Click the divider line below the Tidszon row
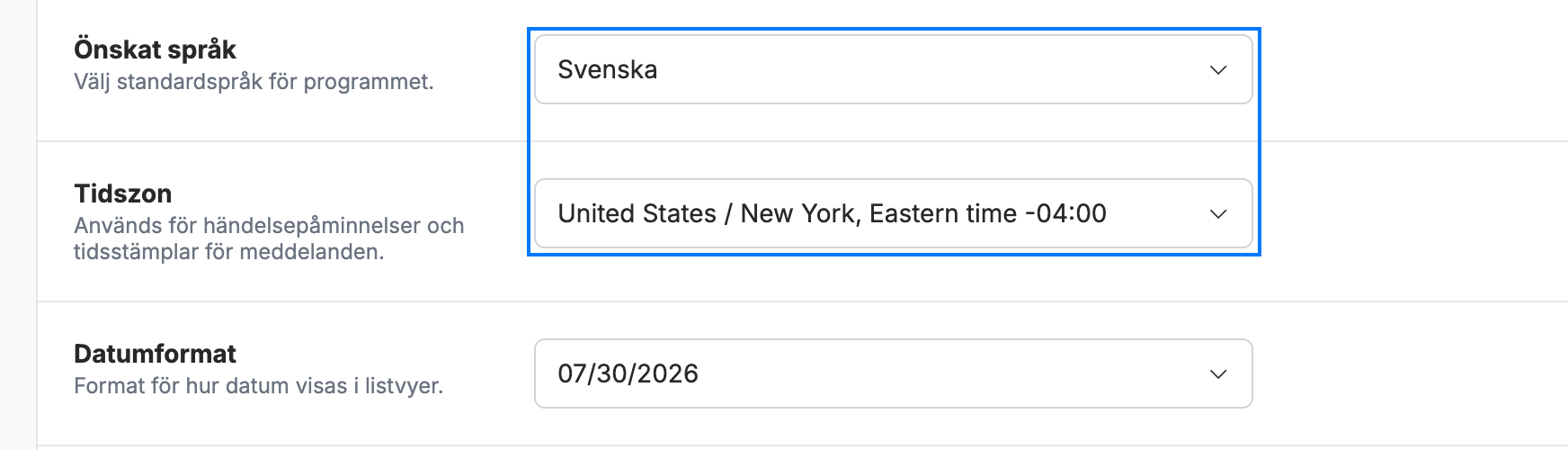Viewport: 1568px width, 450px height. pos(802,301)
